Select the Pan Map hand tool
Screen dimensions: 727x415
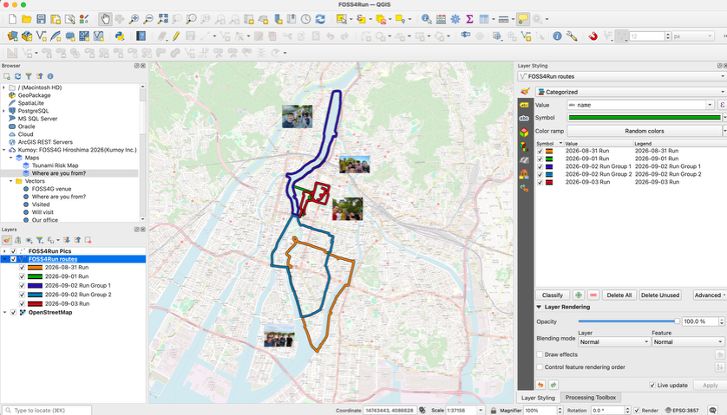point(105,19)
